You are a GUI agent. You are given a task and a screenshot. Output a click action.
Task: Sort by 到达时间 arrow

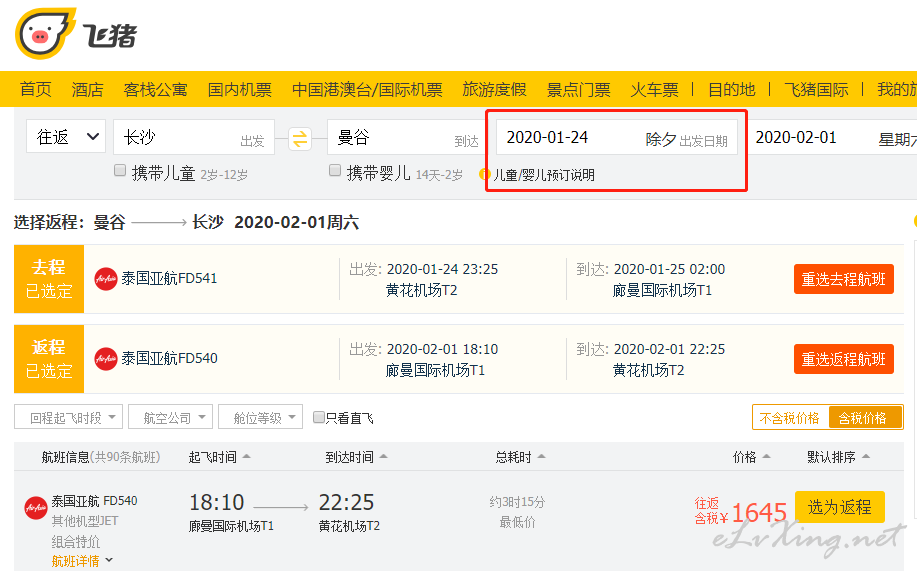coord(384,456)
